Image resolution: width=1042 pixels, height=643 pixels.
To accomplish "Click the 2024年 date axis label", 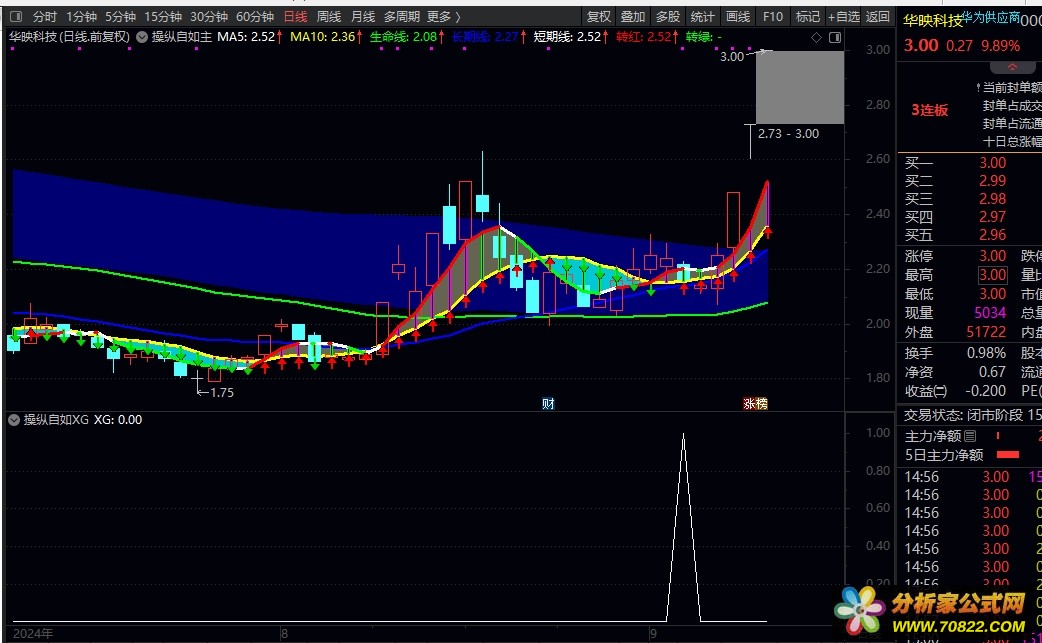I will click(x=33, y=634).
